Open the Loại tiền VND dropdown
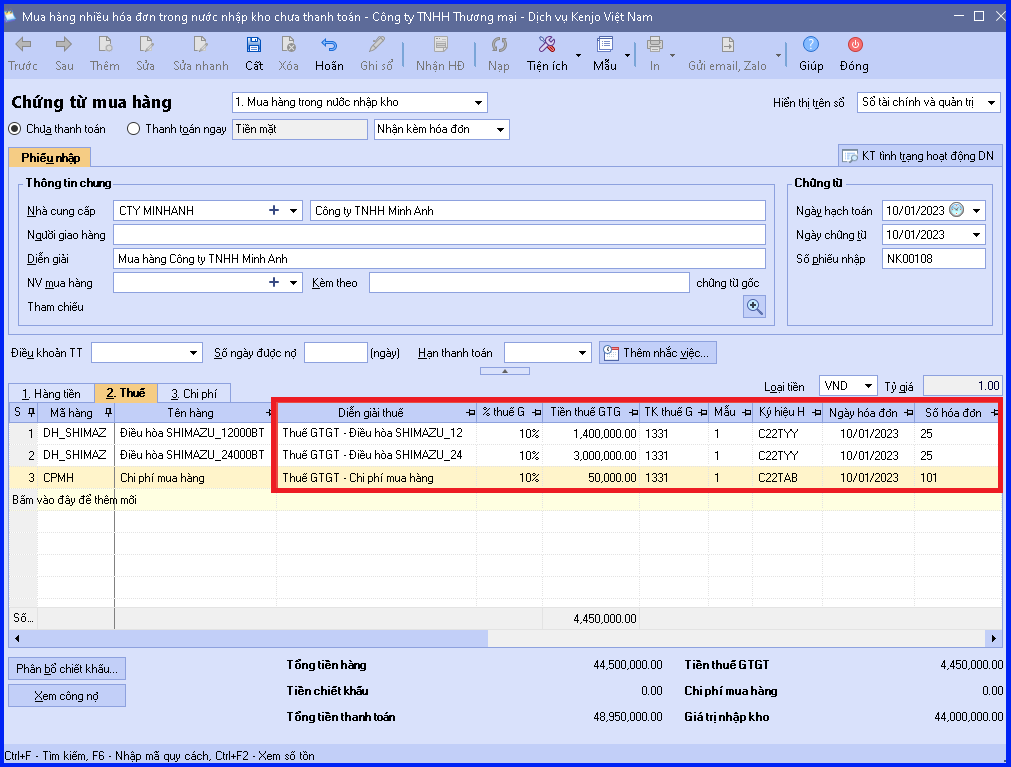Viewport: 1011px width, 767px height. click(x=869, y=386)
